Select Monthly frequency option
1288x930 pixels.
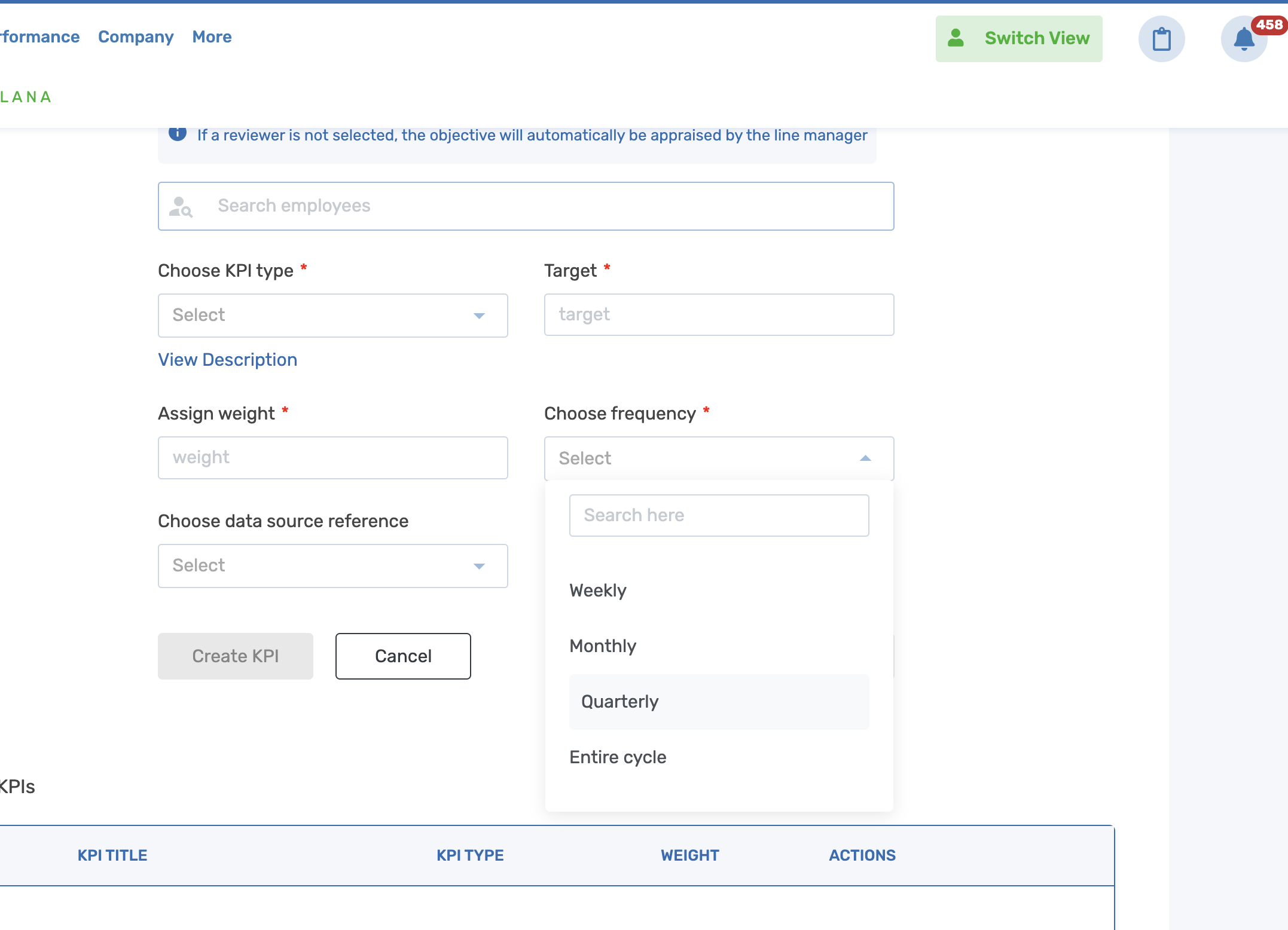point(603,646)
